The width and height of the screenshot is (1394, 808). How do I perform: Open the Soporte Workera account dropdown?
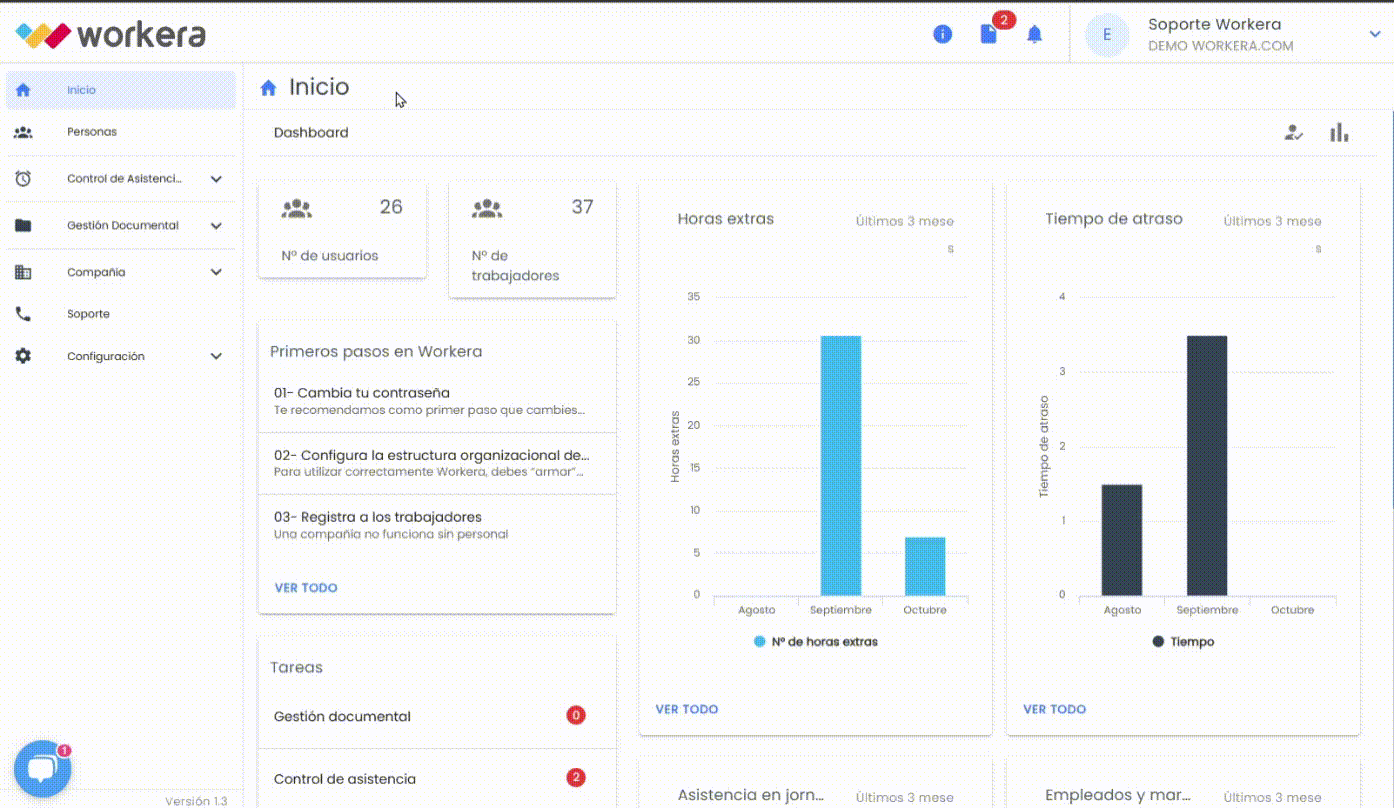click(x=1374, y=35)
